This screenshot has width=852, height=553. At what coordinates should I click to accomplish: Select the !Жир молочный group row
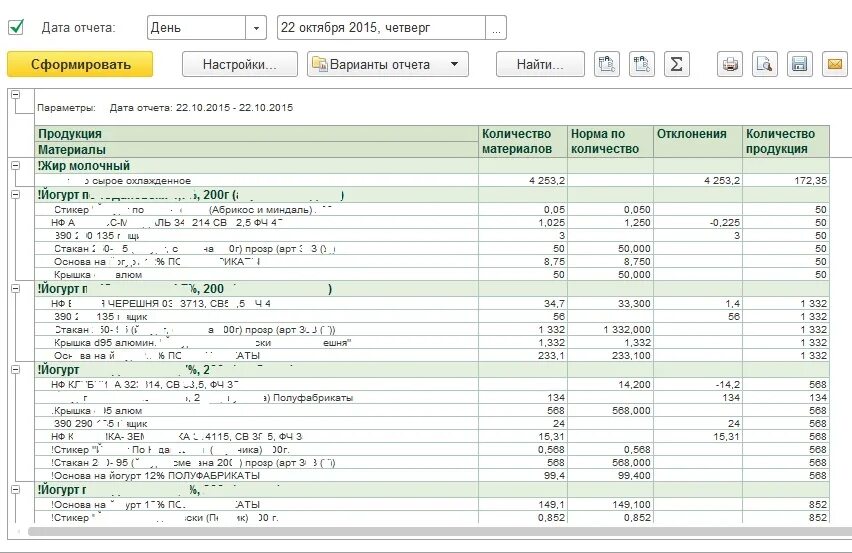(x=433, y=166)
